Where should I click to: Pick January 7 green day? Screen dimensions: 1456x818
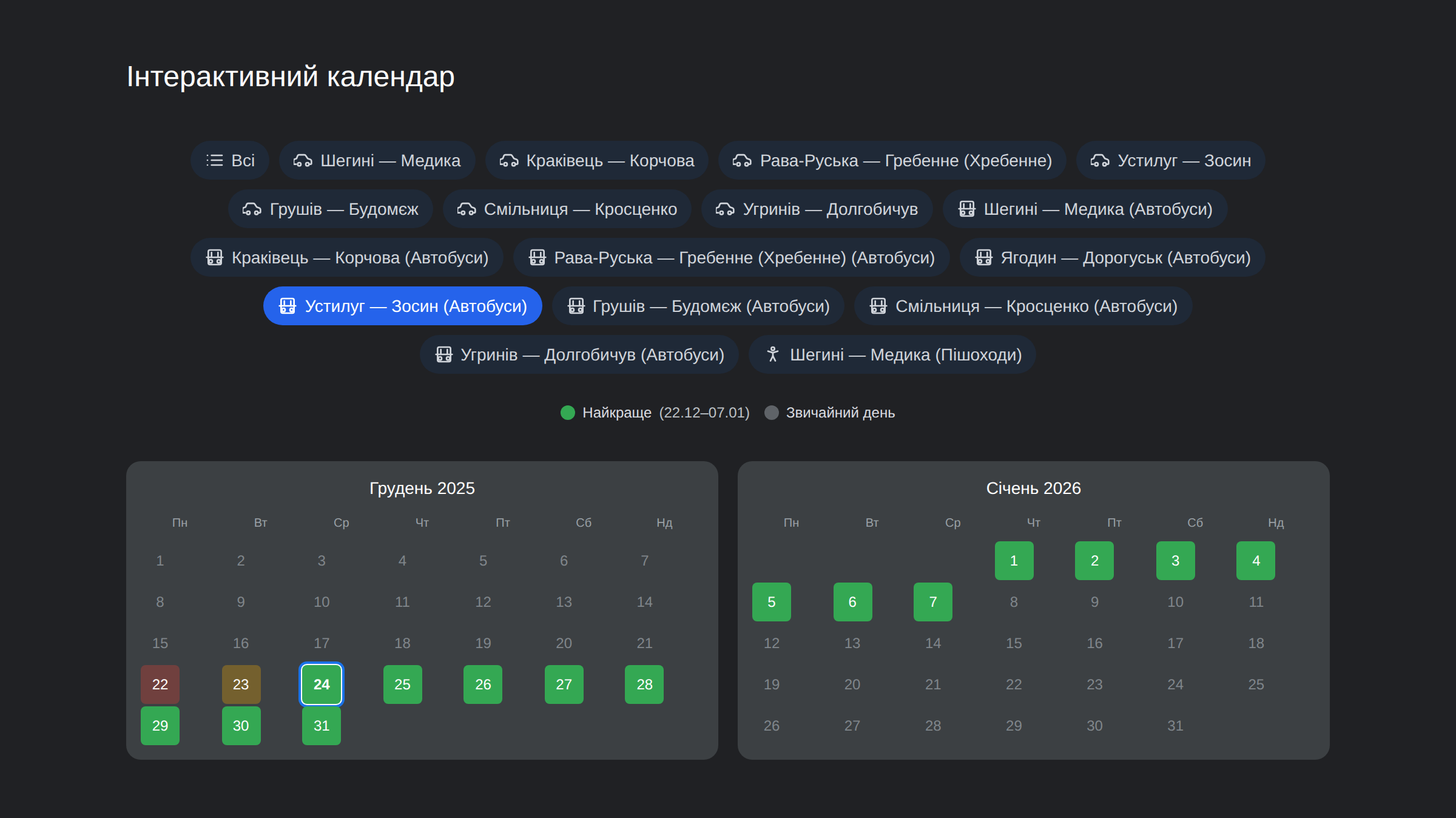pos(933,602)
